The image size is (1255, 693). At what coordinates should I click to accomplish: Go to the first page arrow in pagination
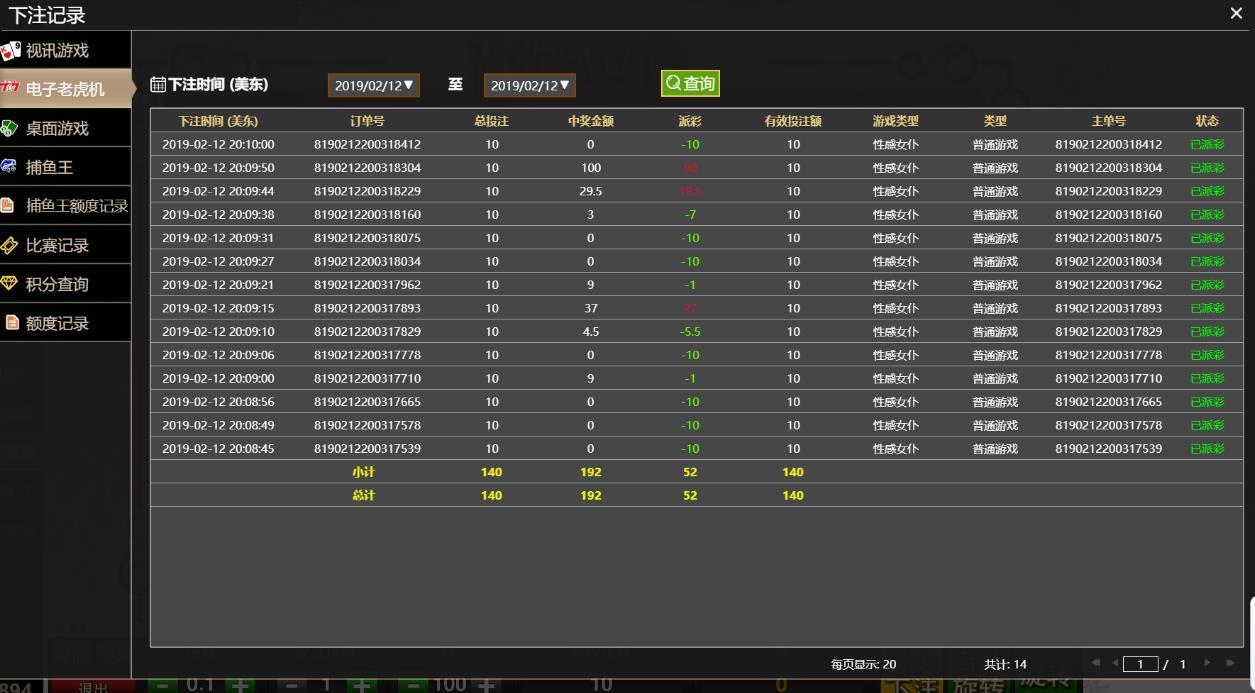[1096, 663]
